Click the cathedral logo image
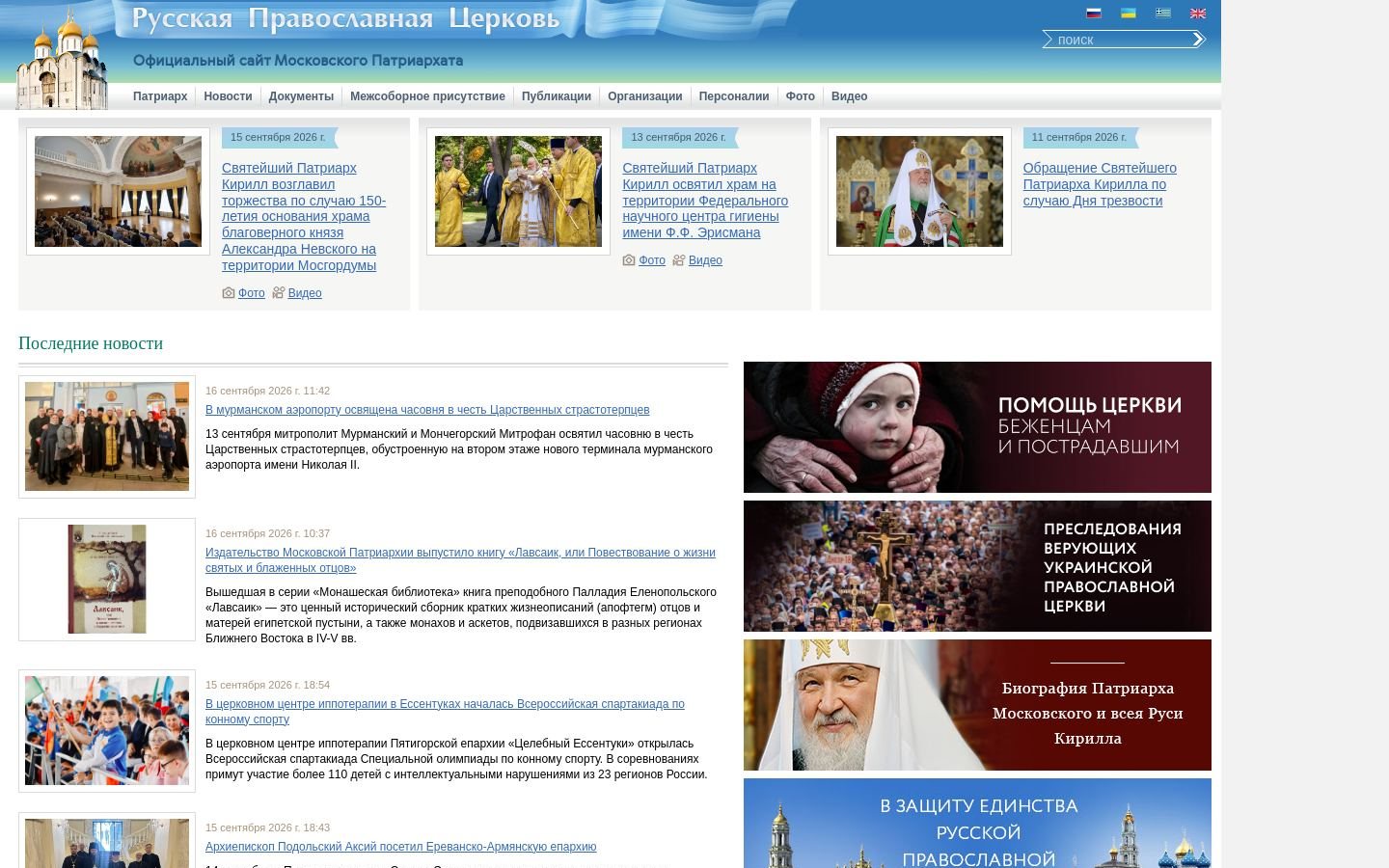 pyautogui.click(x=63, y=58)
